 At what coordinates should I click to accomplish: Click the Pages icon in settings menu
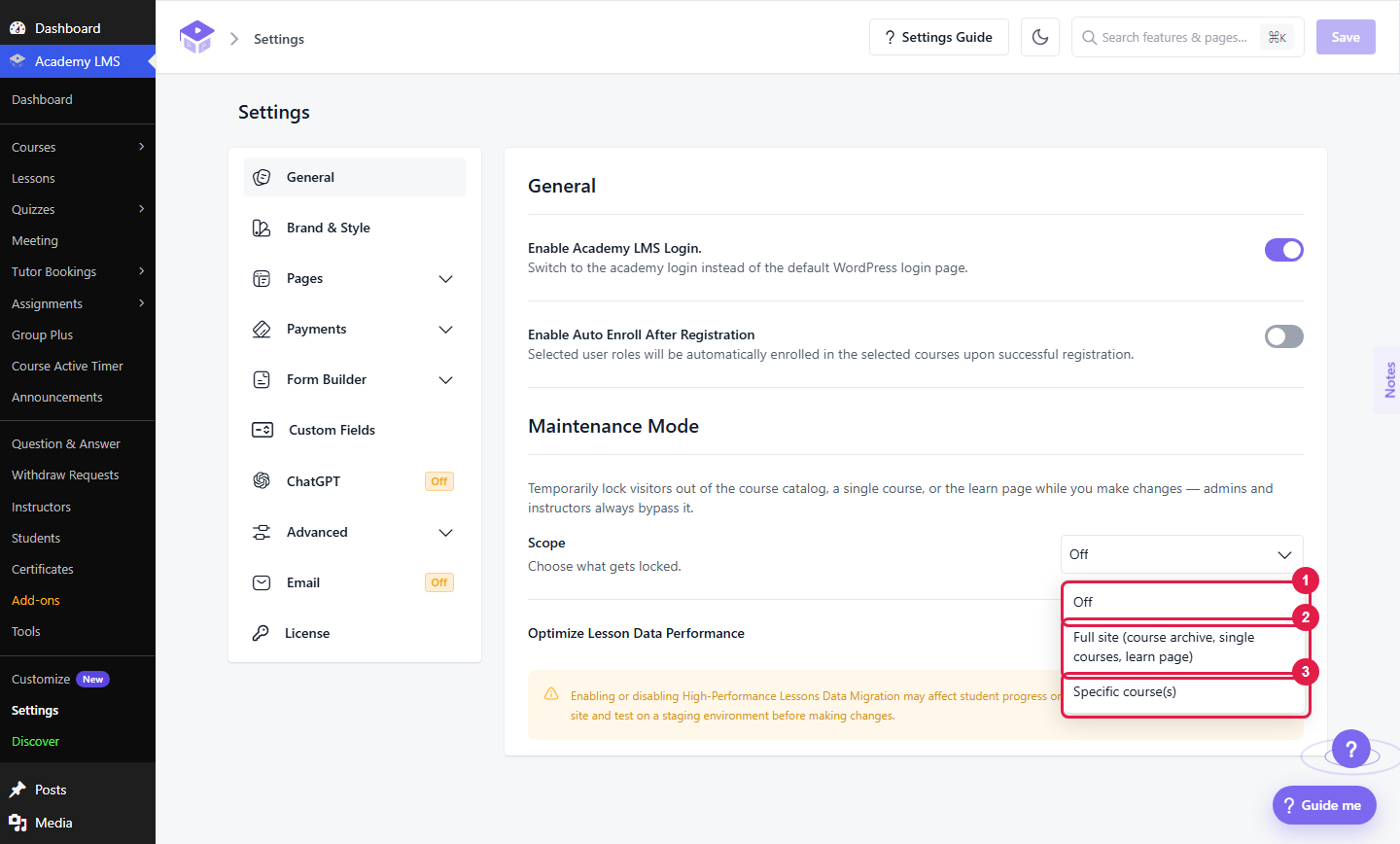point(262,279)
